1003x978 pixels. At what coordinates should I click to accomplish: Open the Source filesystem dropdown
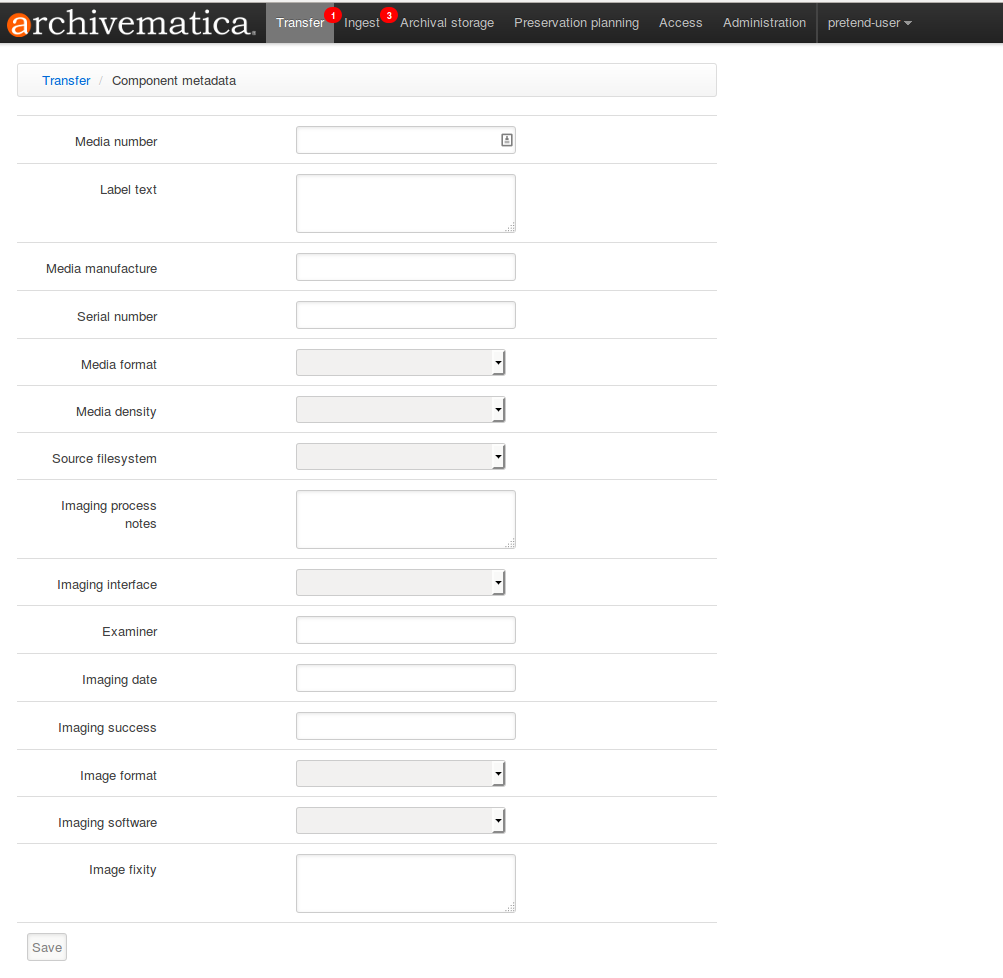401,457
